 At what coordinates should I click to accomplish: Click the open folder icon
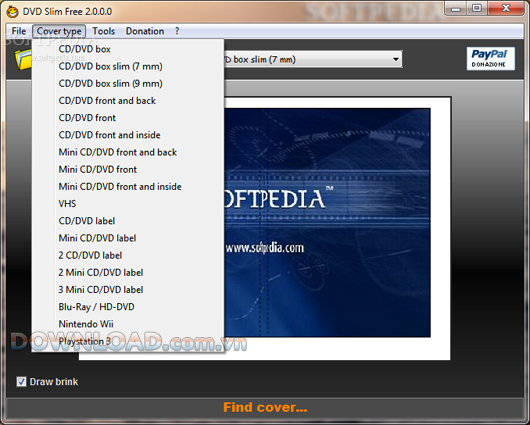(23, 60)
